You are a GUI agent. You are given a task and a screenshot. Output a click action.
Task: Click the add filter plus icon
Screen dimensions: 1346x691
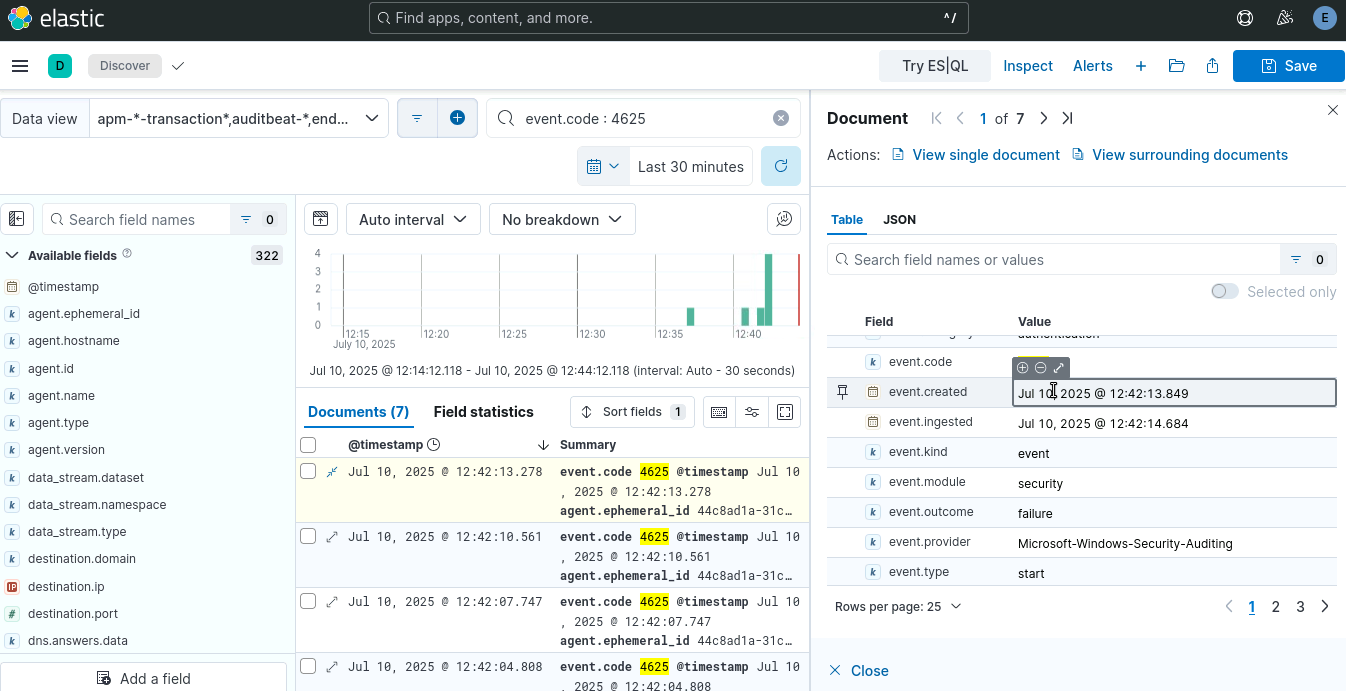[457, 118]
